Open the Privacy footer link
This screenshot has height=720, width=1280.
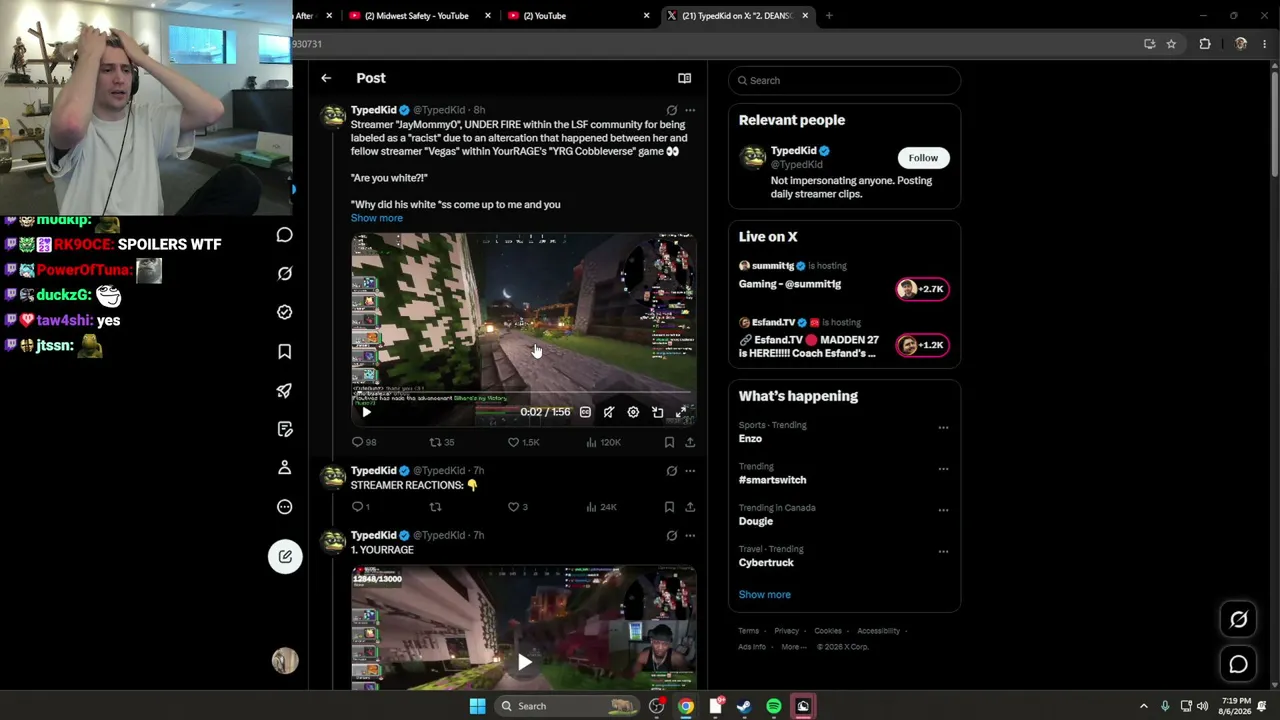786,631
